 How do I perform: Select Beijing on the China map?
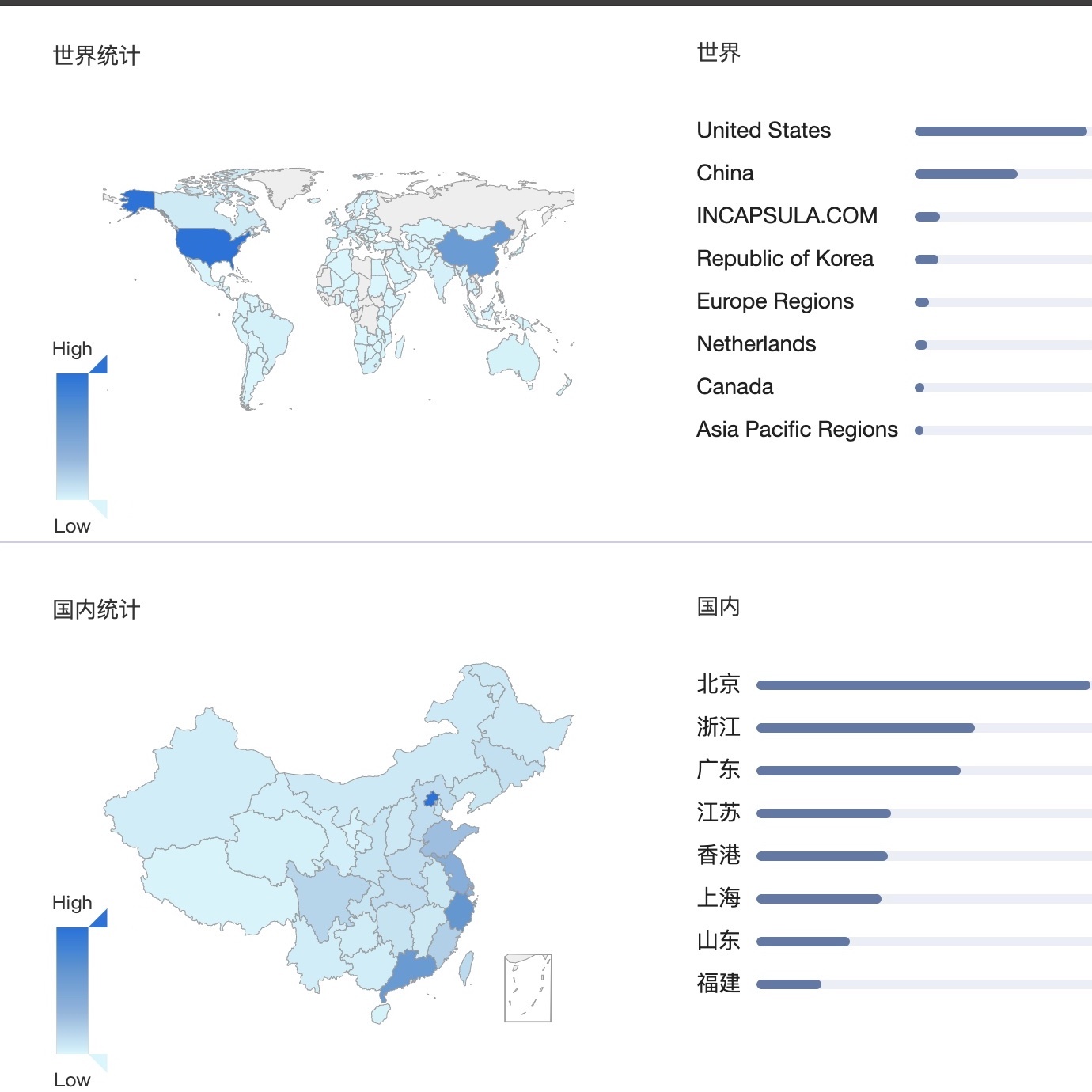click(x=431, y=798)
